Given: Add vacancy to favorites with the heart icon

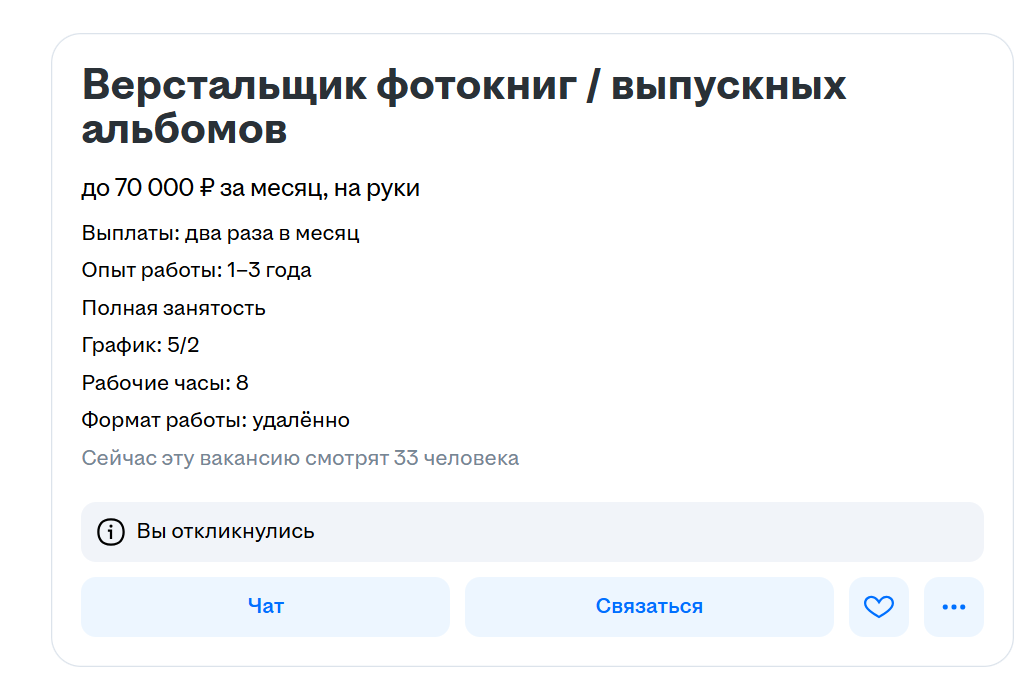Looking at the screenshot, I should click(879, 606).
